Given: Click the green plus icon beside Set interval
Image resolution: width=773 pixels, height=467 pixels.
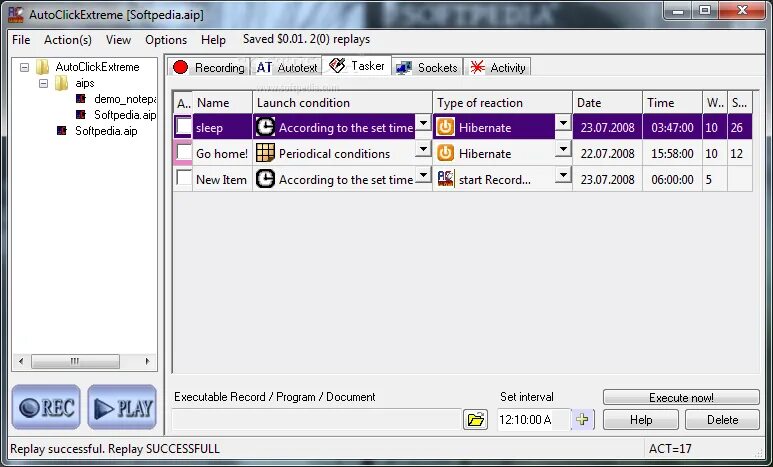Looking at the screenshot, I should click(582, 420).
